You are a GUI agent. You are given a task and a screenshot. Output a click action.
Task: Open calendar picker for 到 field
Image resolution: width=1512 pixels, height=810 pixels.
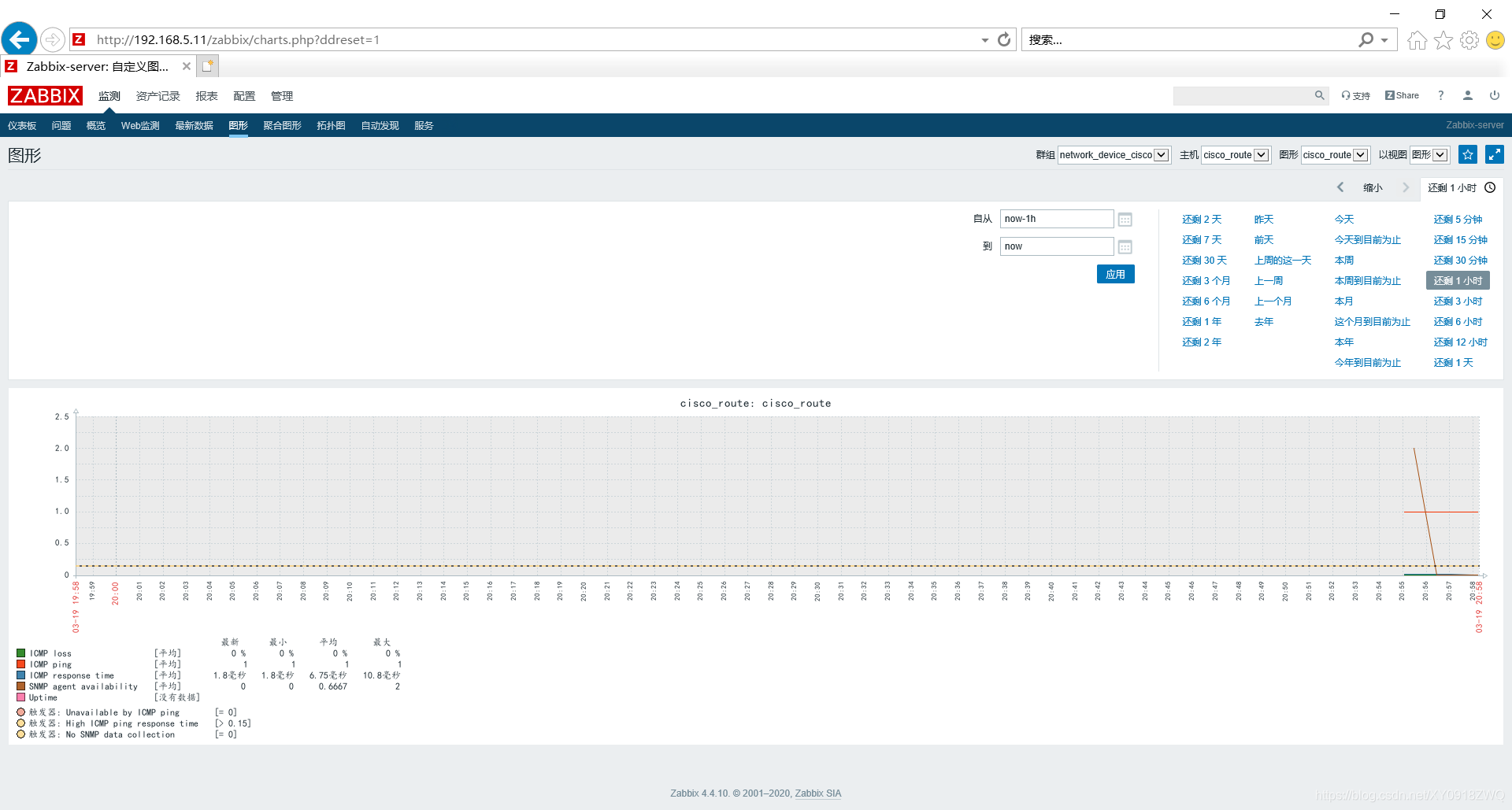pyautogui.click(x=1125, y=246)
